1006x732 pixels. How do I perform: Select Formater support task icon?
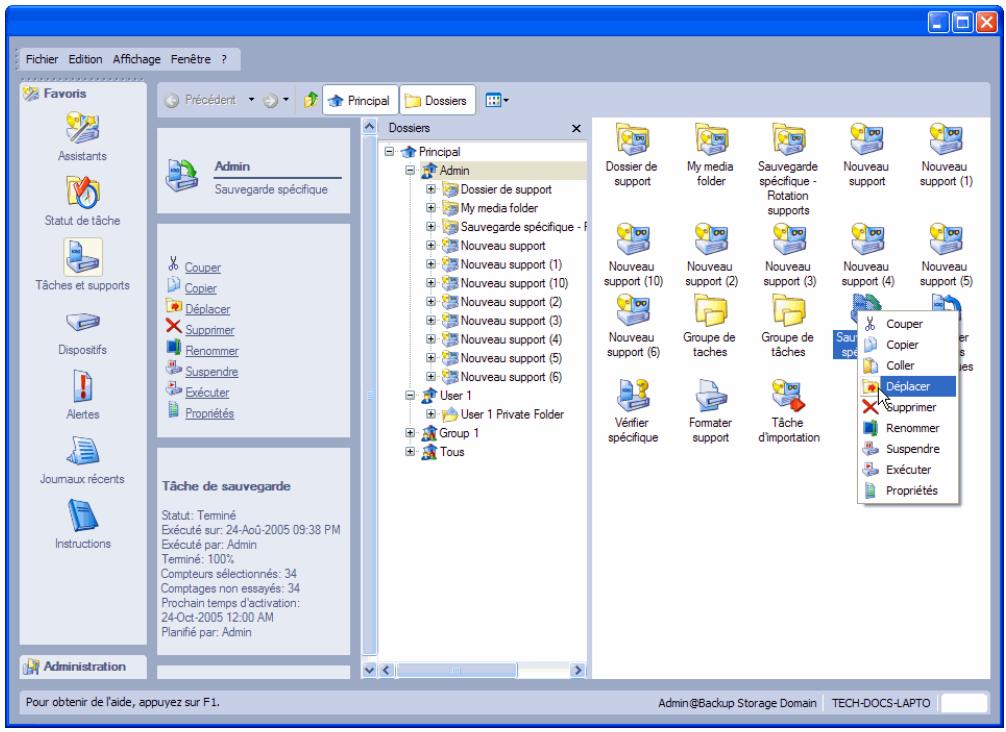(711, 395)
